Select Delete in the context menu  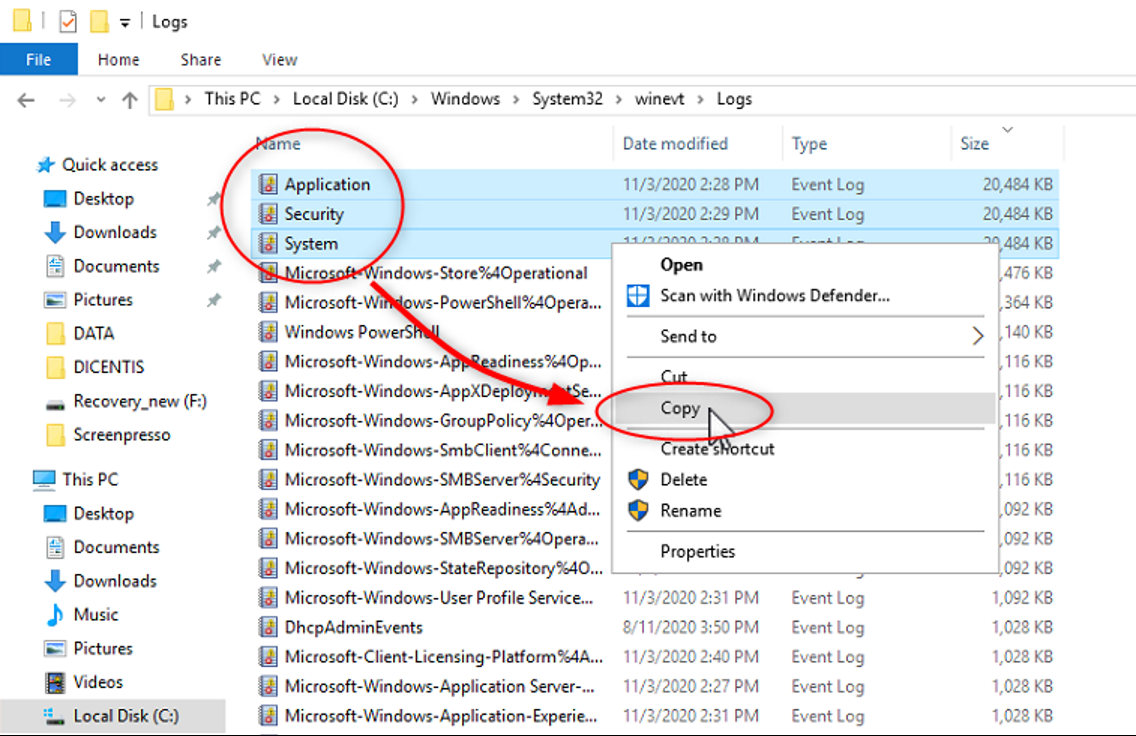click(x=683, y=480)
